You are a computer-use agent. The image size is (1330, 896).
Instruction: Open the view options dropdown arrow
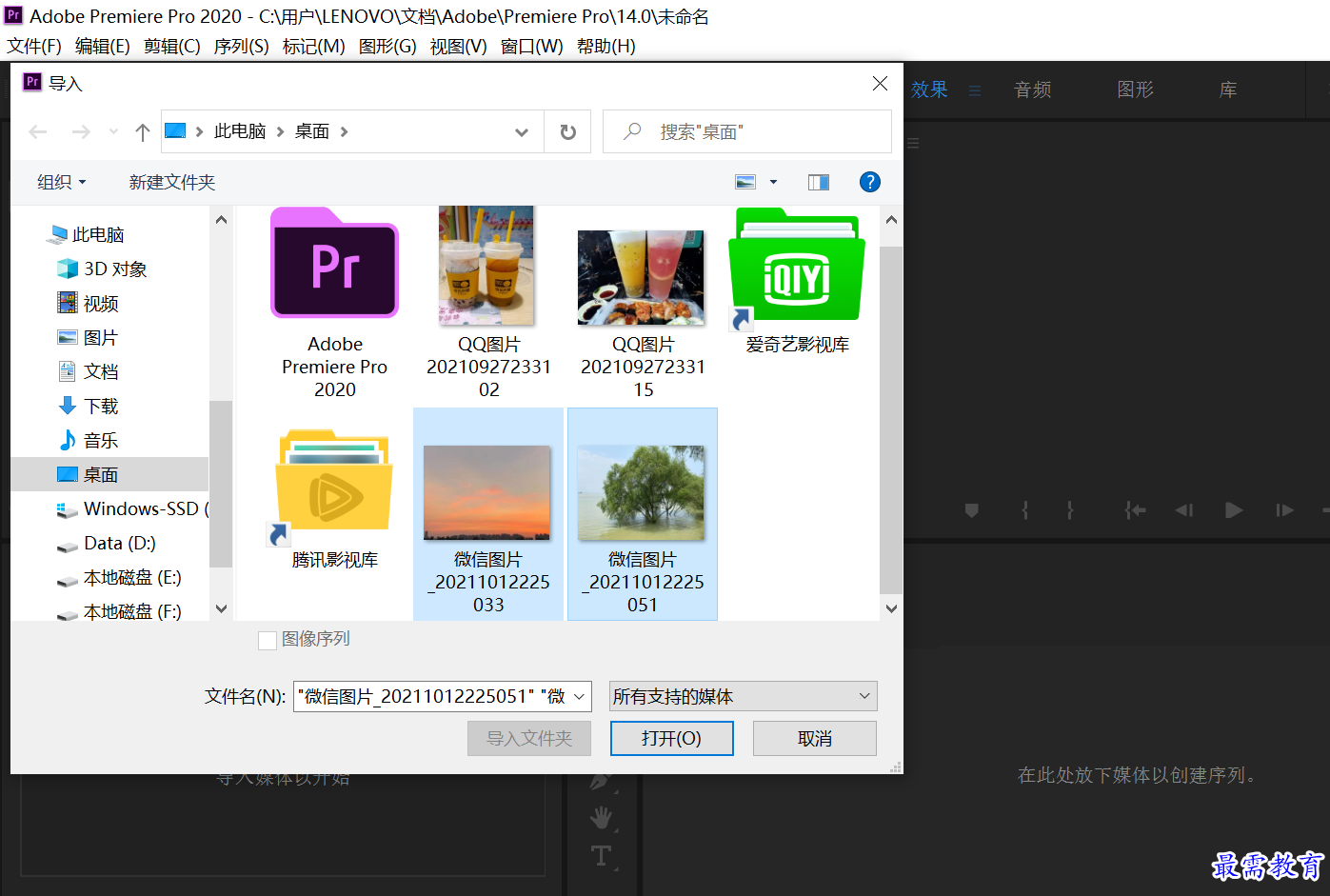pyautogui.click(x=773, y=182)
